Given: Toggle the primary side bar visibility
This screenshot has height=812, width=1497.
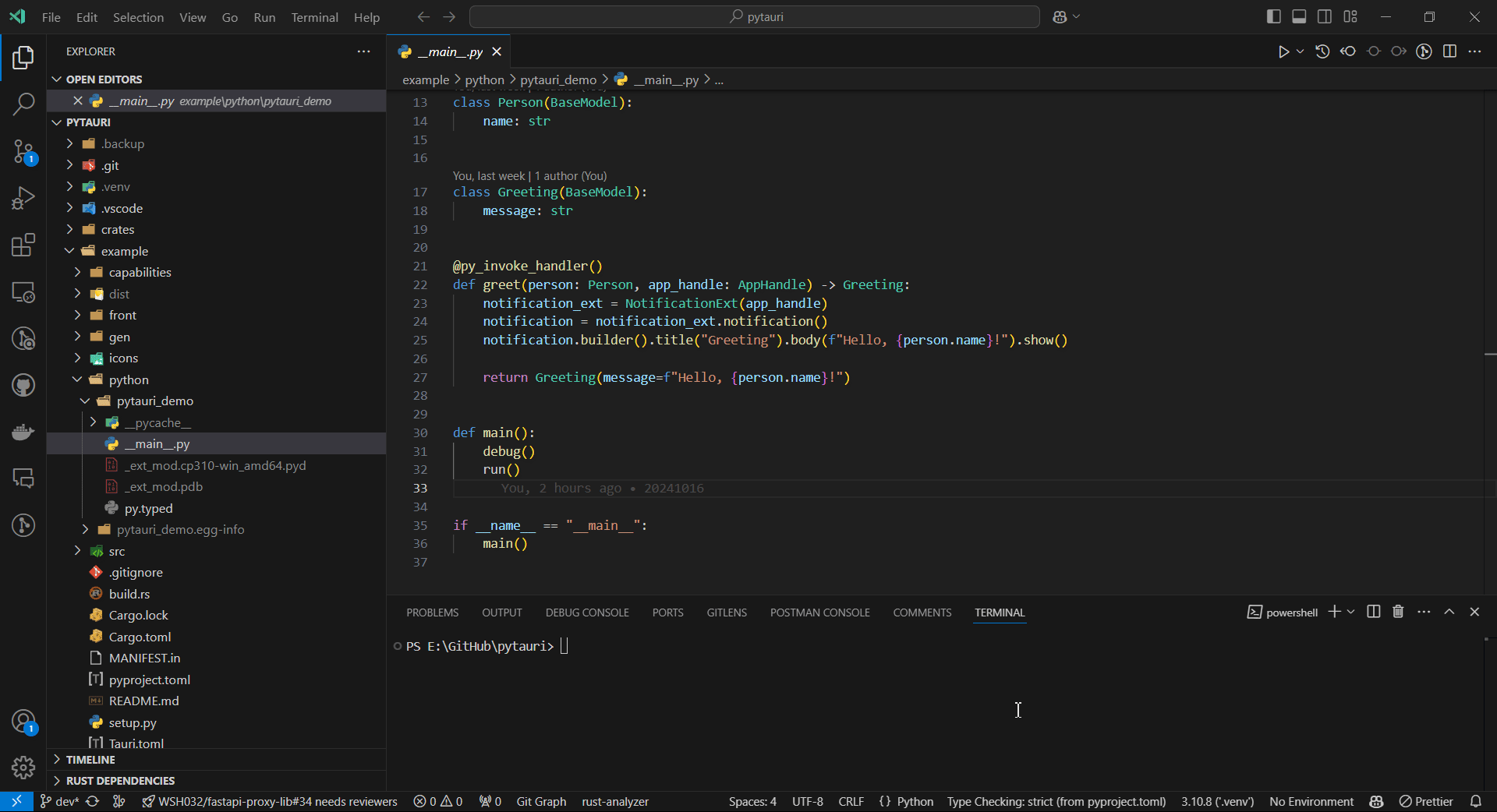Looking at the screenshot, I should (x=1274, y=16).
